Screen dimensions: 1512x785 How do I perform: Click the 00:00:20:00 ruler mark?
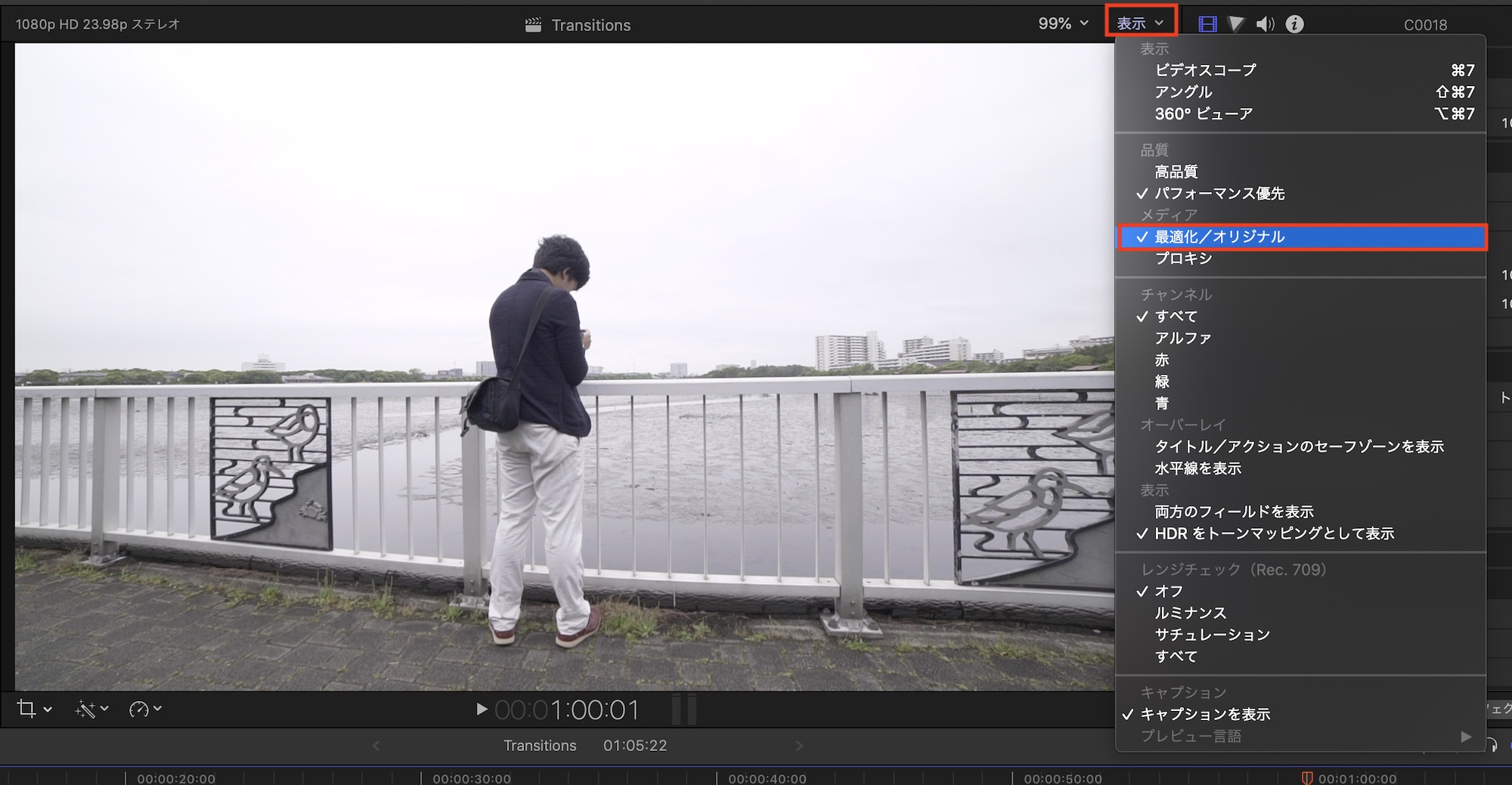click(x=176, y=778)
